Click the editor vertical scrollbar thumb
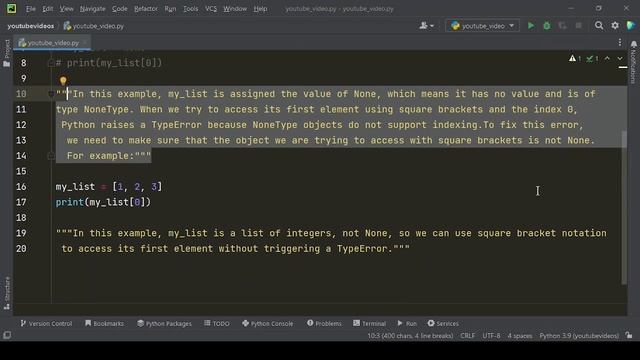 [624, 207]
